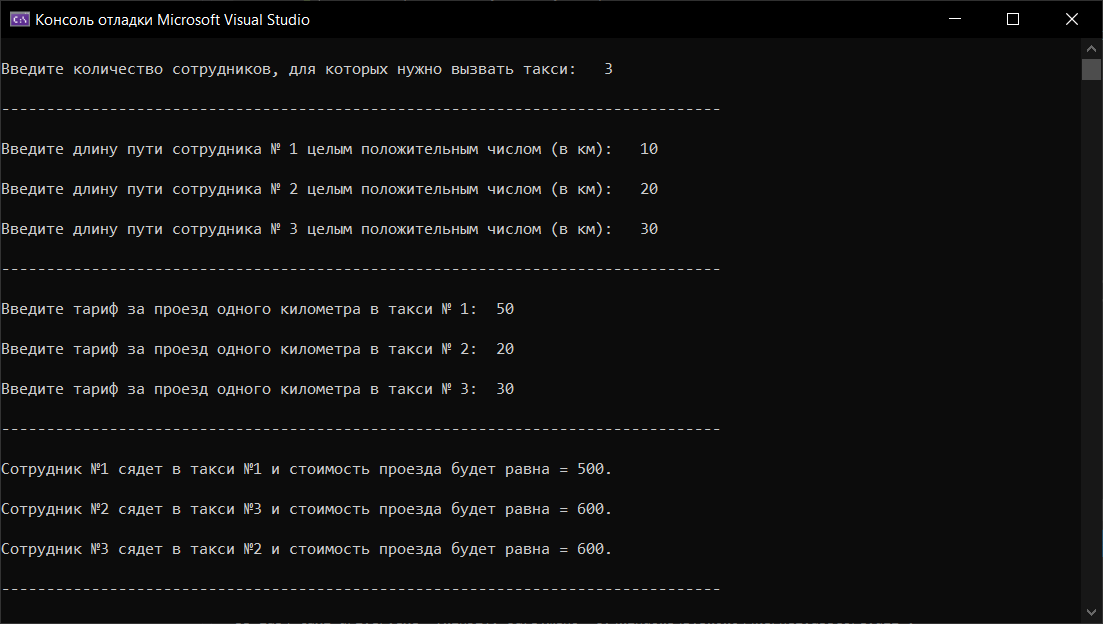
Task: Click the entered distance value '20' for сотрудник № 2
Action: (648, 188)
